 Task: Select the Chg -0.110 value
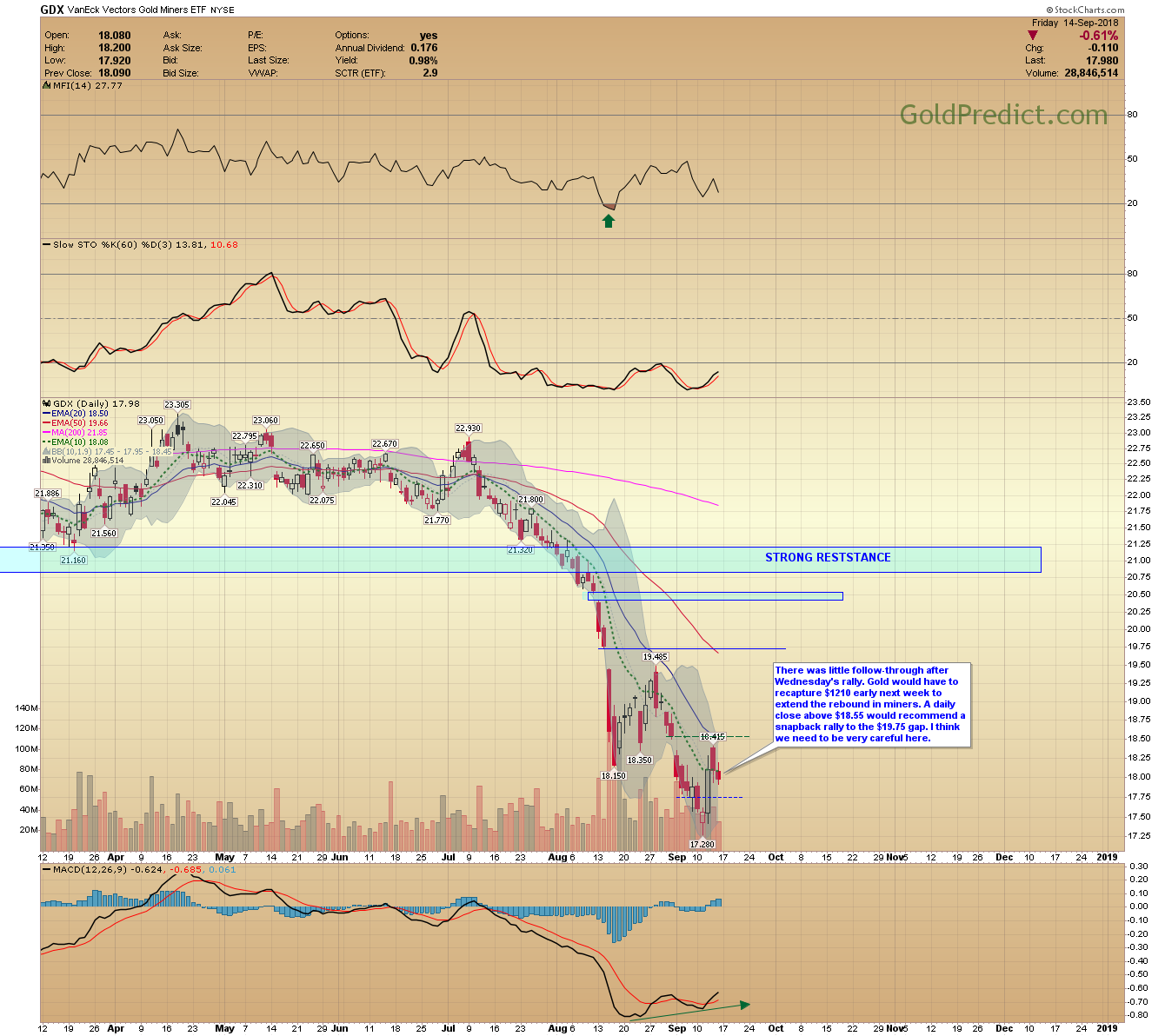1104,49
